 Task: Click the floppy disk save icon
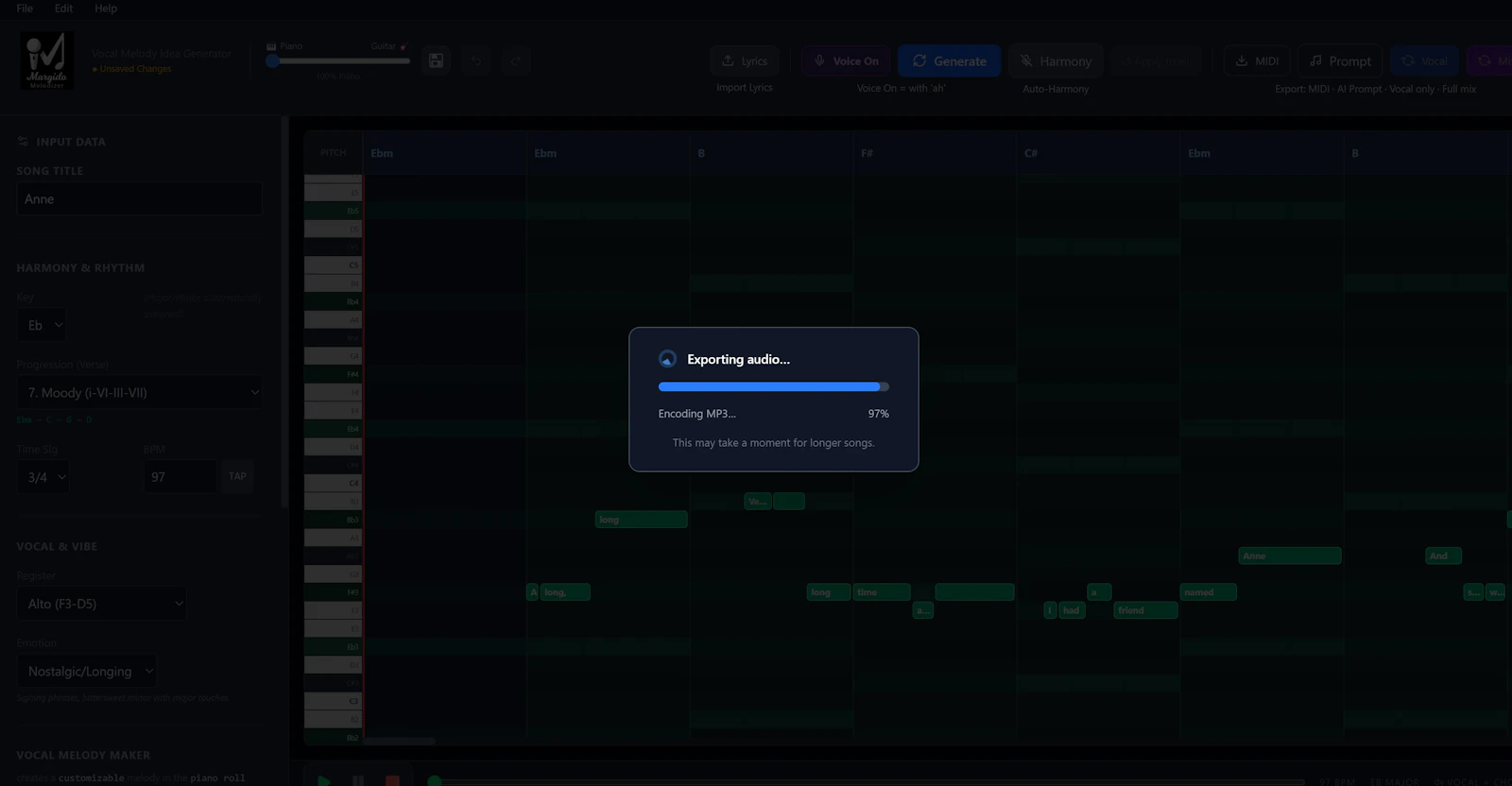click(x=436, y=60)
